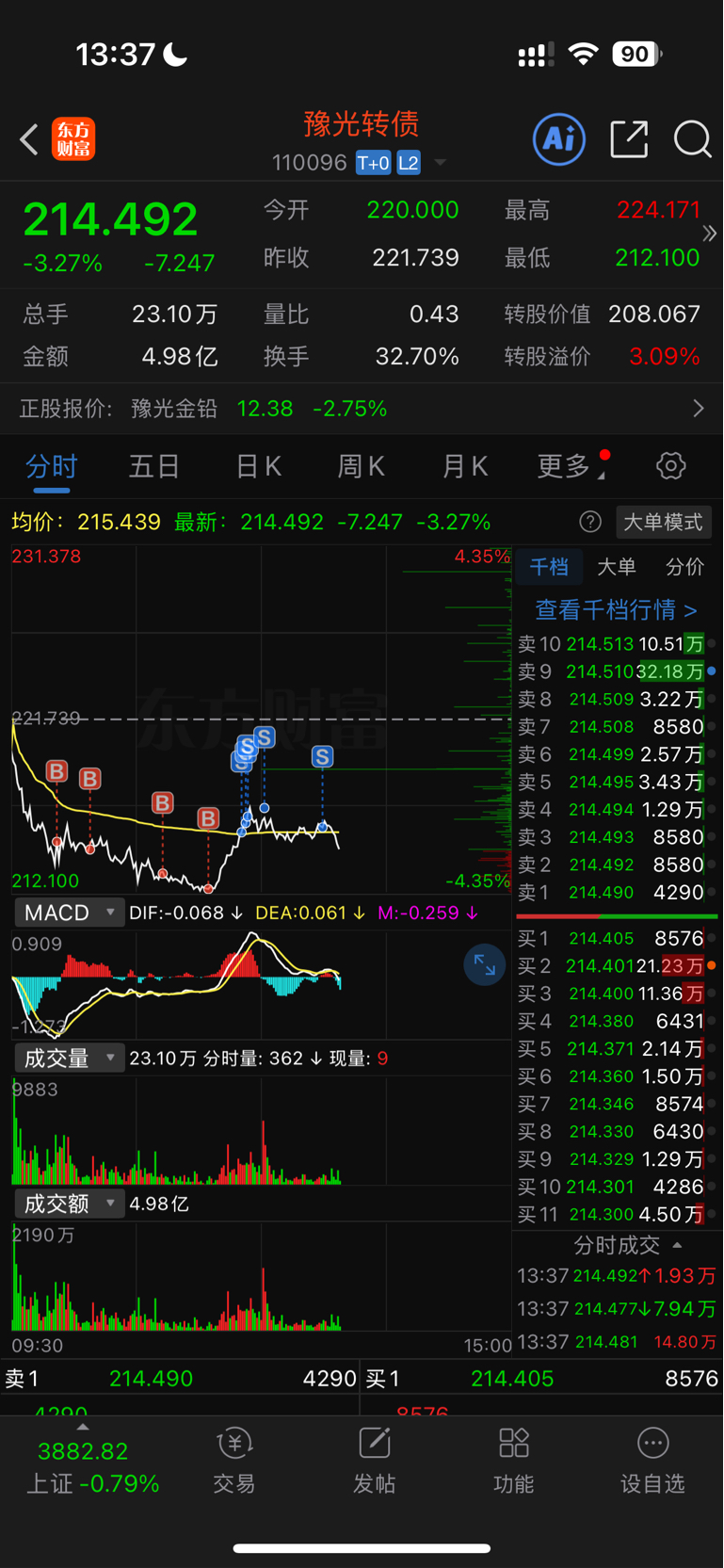This screenshot has width=724, height=1568.
Task: Tap bottom 买1 quote 214.405
Action: click(512, 1379)
